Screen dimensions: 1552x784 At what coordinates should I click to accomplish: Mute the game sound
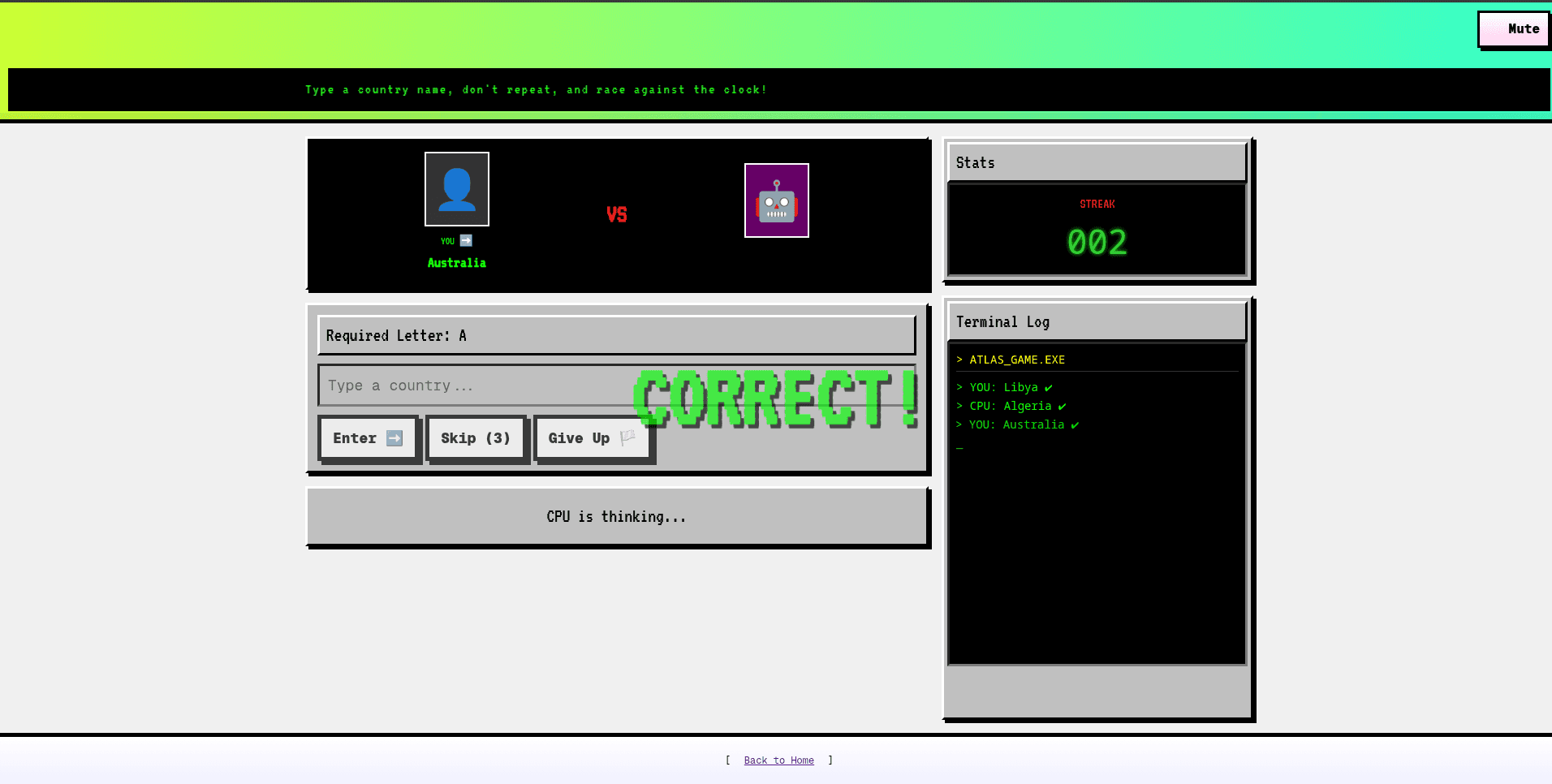(x=1513, y=29)
